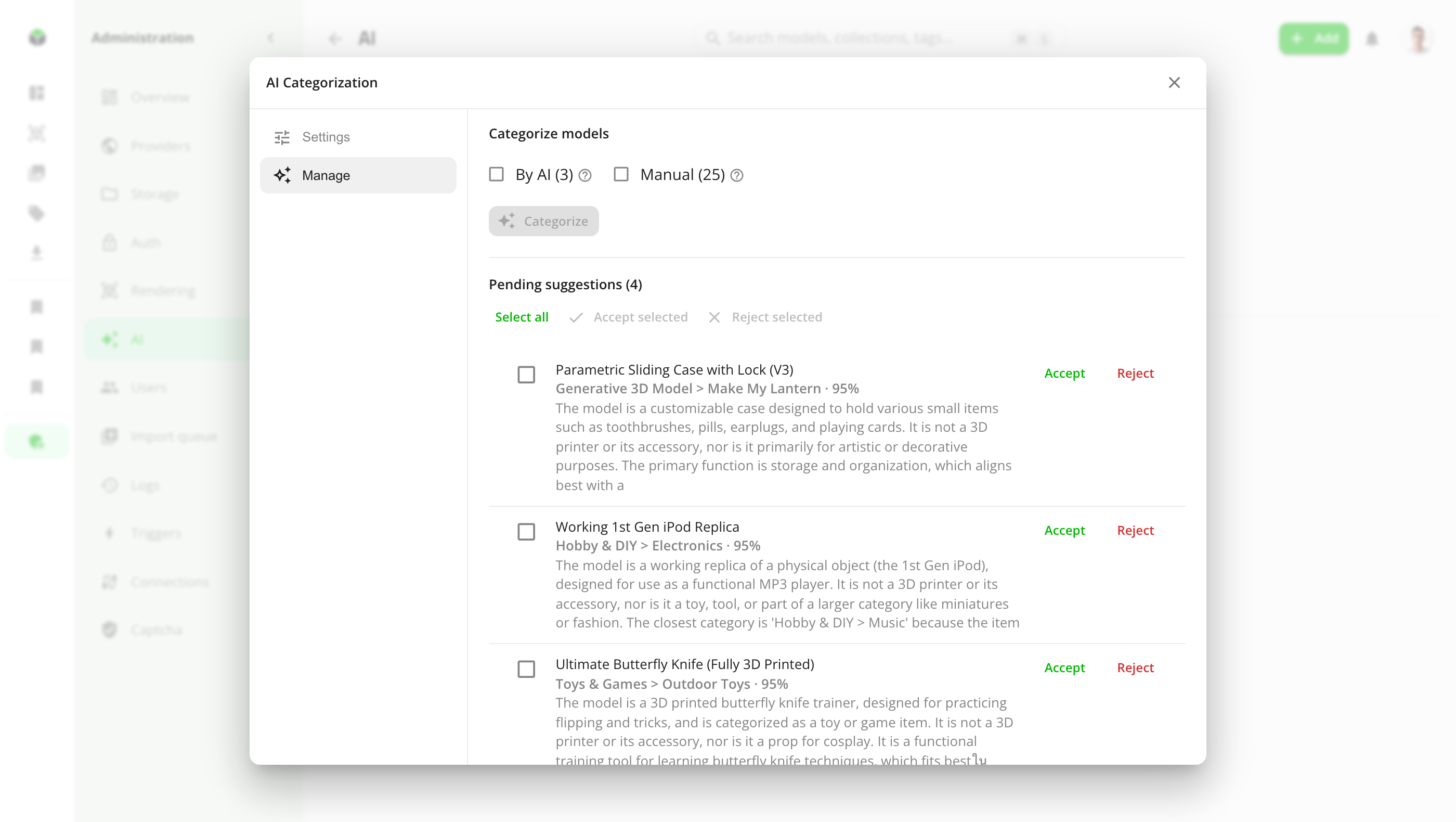
Task: Open Auth in Administration menu
Action: [167, 243]
